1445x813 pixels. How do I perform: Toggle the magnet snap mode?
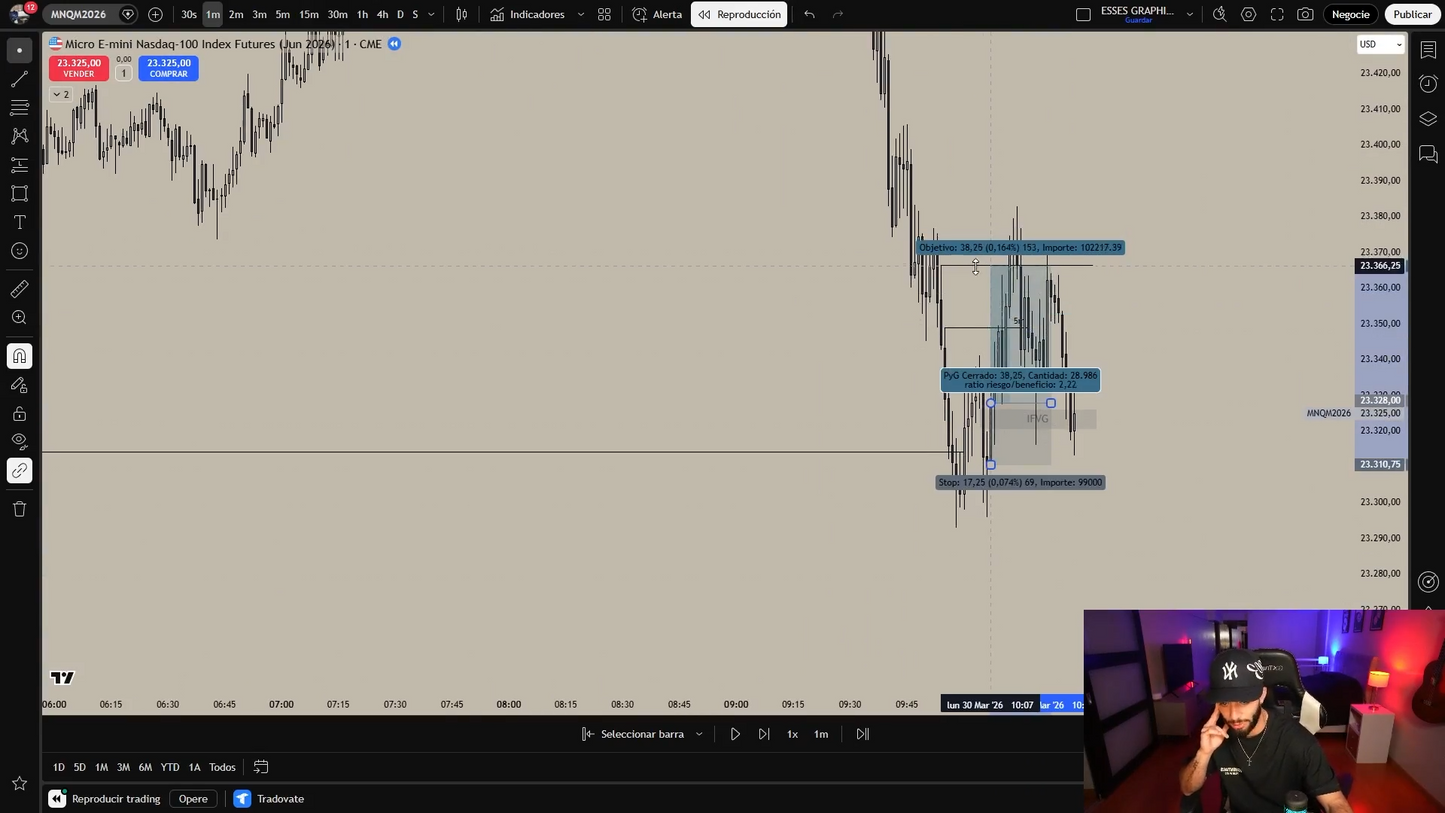coord(19,356)
